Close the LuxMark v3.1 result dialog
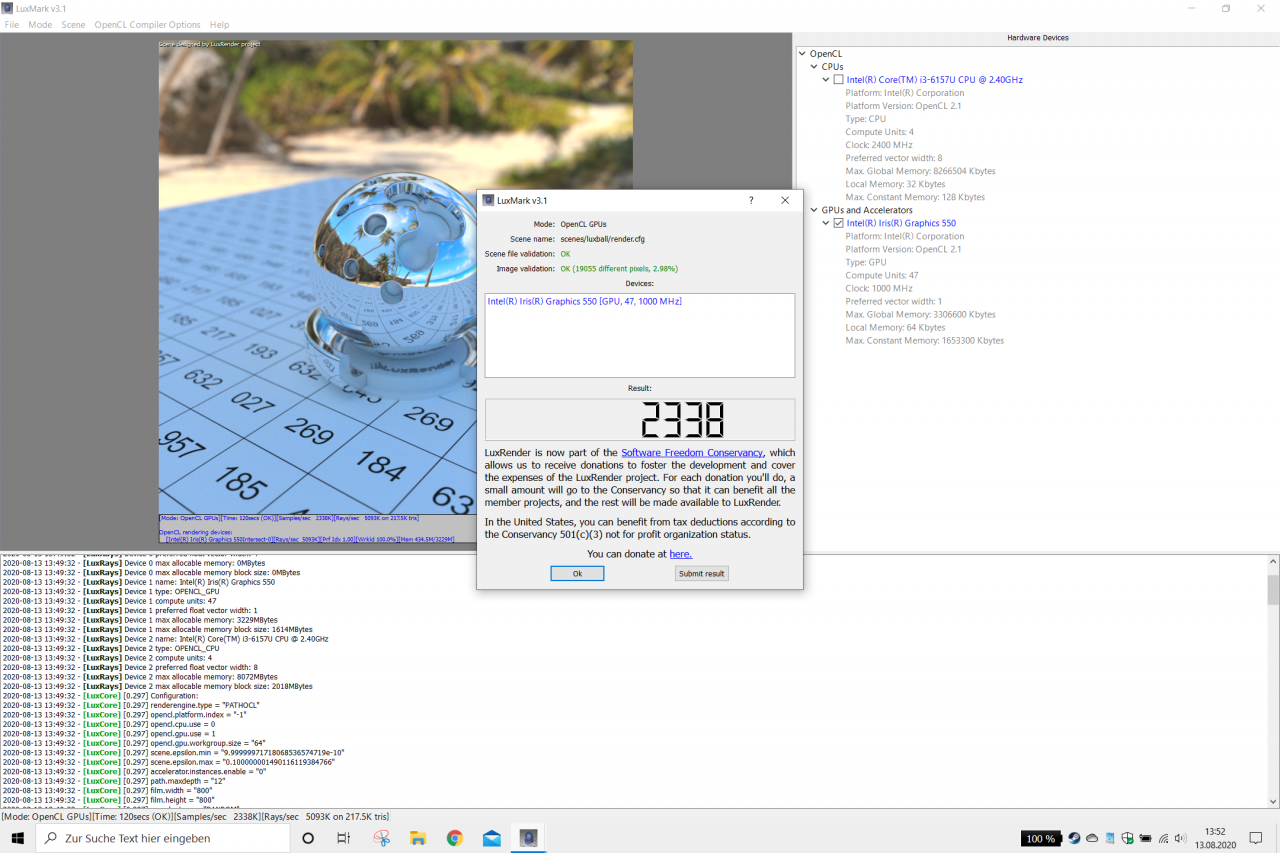The width and height of the screenshot is (1280, 853). pyautogui.click(x=785, y=200)
